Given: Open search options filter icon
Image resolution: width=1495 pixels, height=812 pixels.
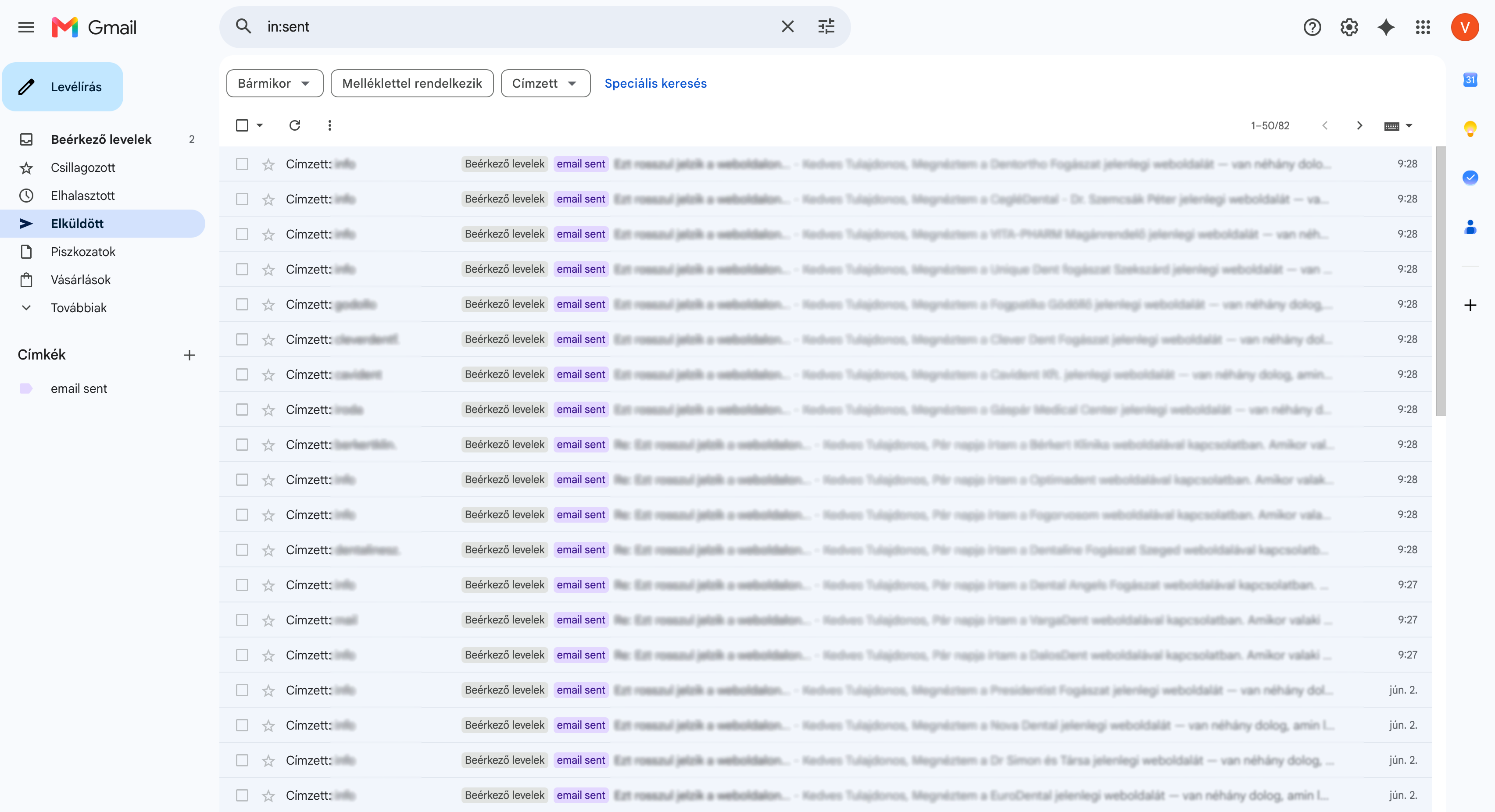Looking at the screenshot, I should click(x=826, y=27).
